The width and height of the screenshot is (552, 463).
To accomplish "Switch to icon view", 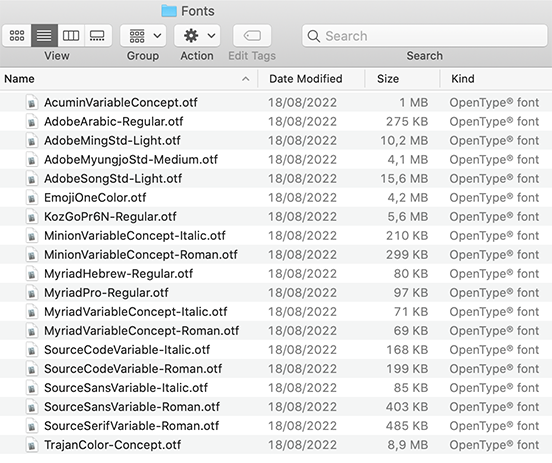I will tap(17, 36).
